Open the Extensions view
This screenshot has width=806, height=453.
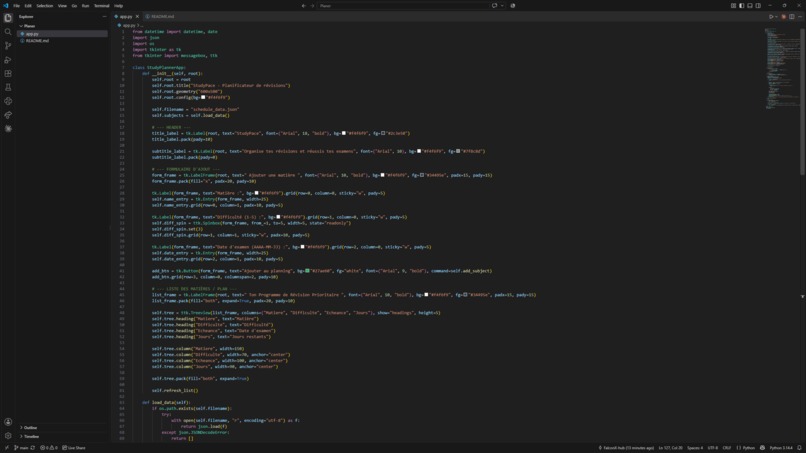point(8,74)
